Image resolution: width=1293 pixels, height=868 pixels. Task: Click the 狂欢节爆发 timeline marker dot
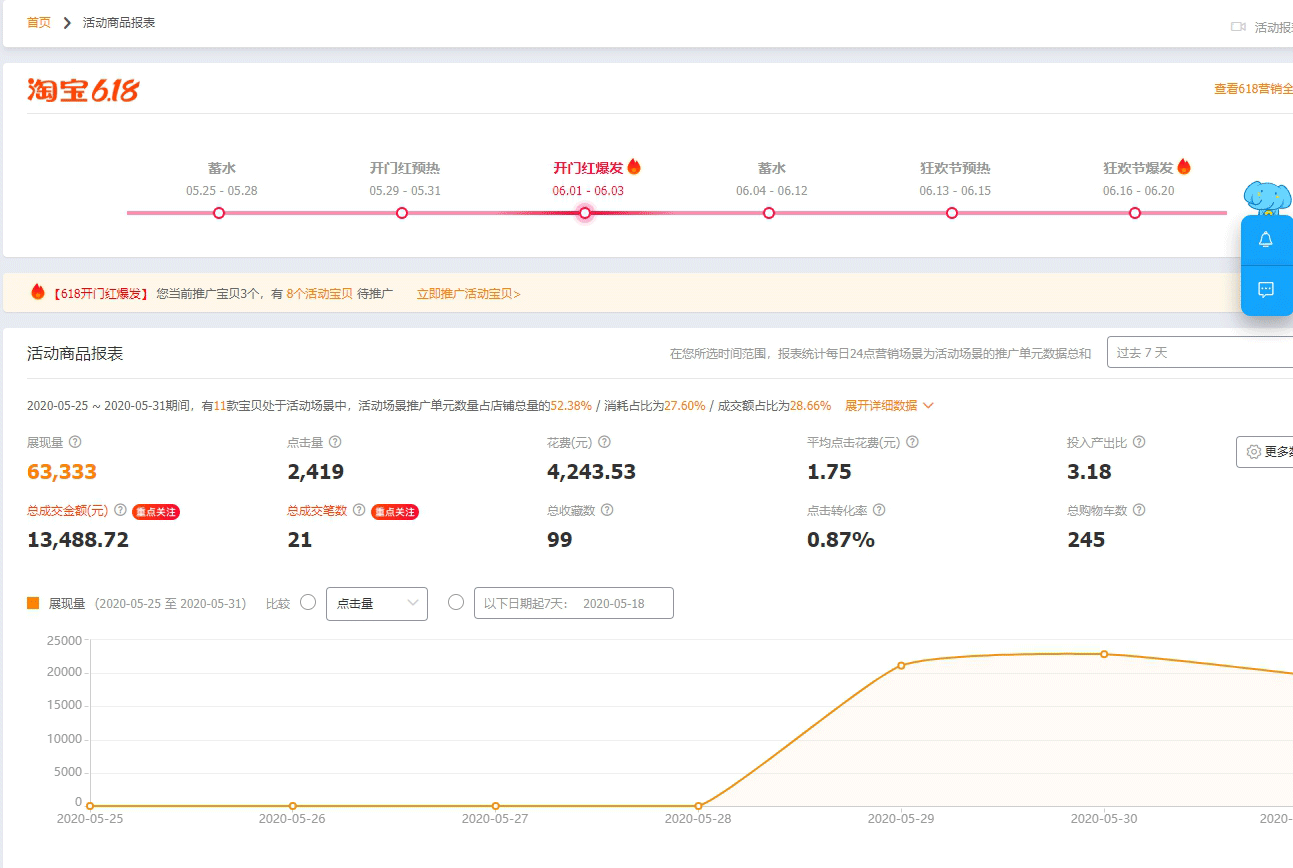[x=1135, y=213]
